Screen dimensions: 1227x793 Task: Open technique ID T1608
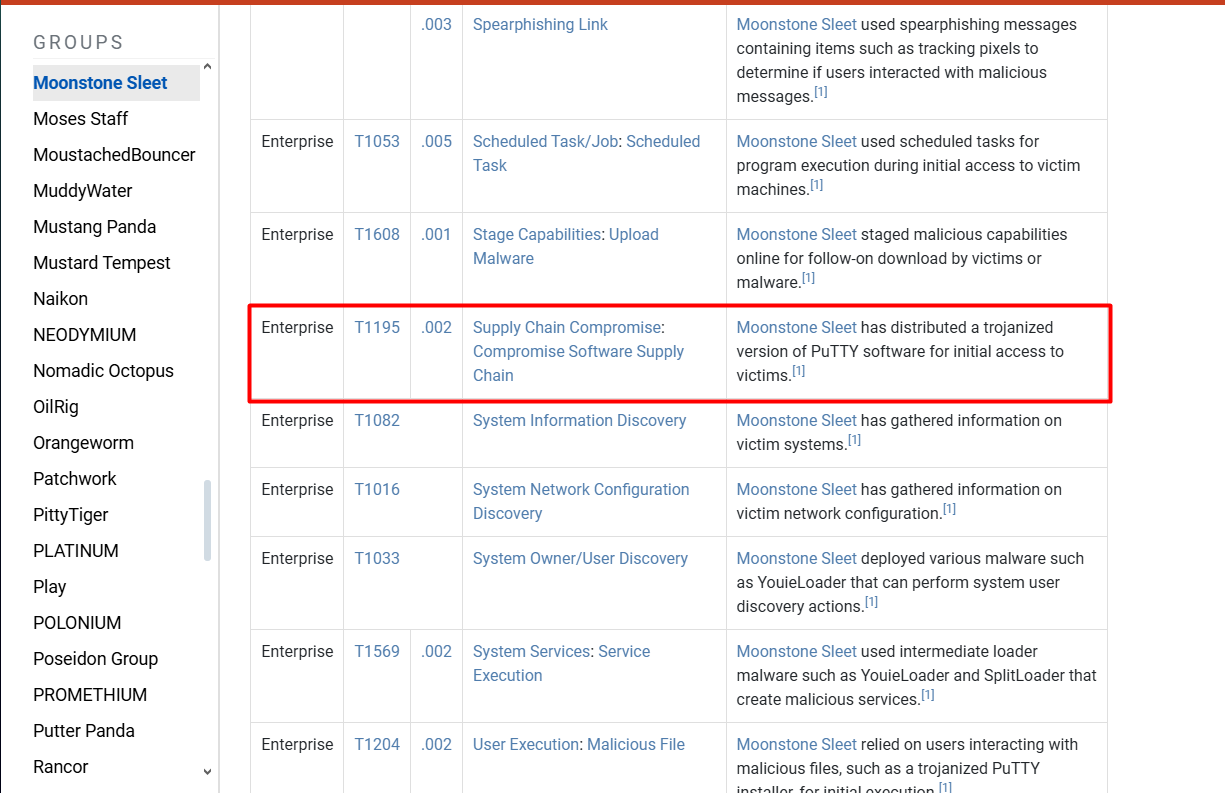[x=377, y=235]
